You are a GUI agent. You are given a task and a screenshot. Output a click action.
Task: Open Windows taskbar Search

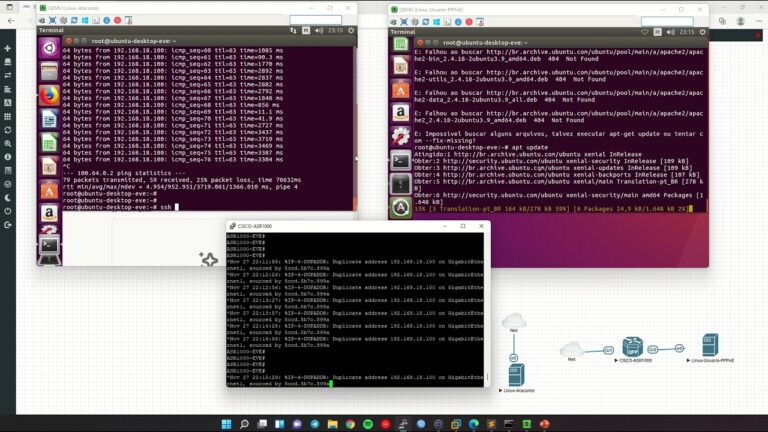[x=244, y=424]
